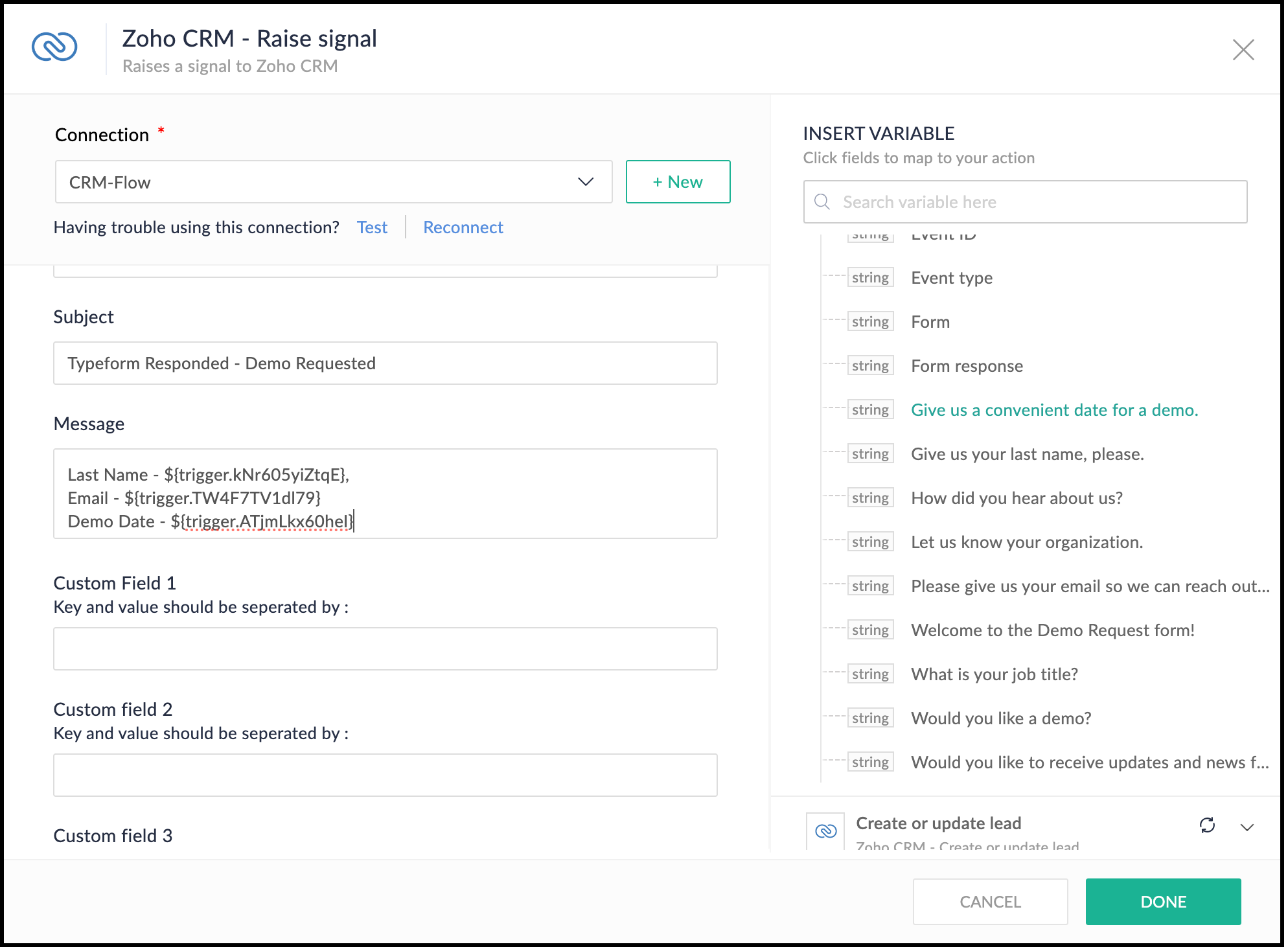The image size is (1288, 951).
Task: Click the Zoho CRM icon next to Create or update lead
Action: click(825, 831)
